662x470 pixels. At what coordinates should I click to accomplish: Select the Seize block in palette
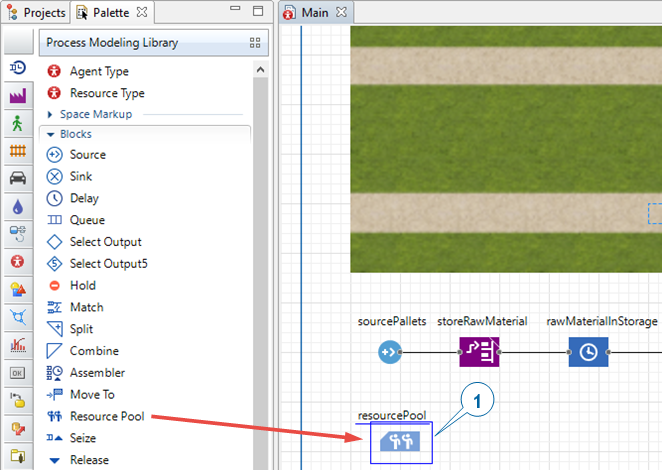tap(71, 438)
